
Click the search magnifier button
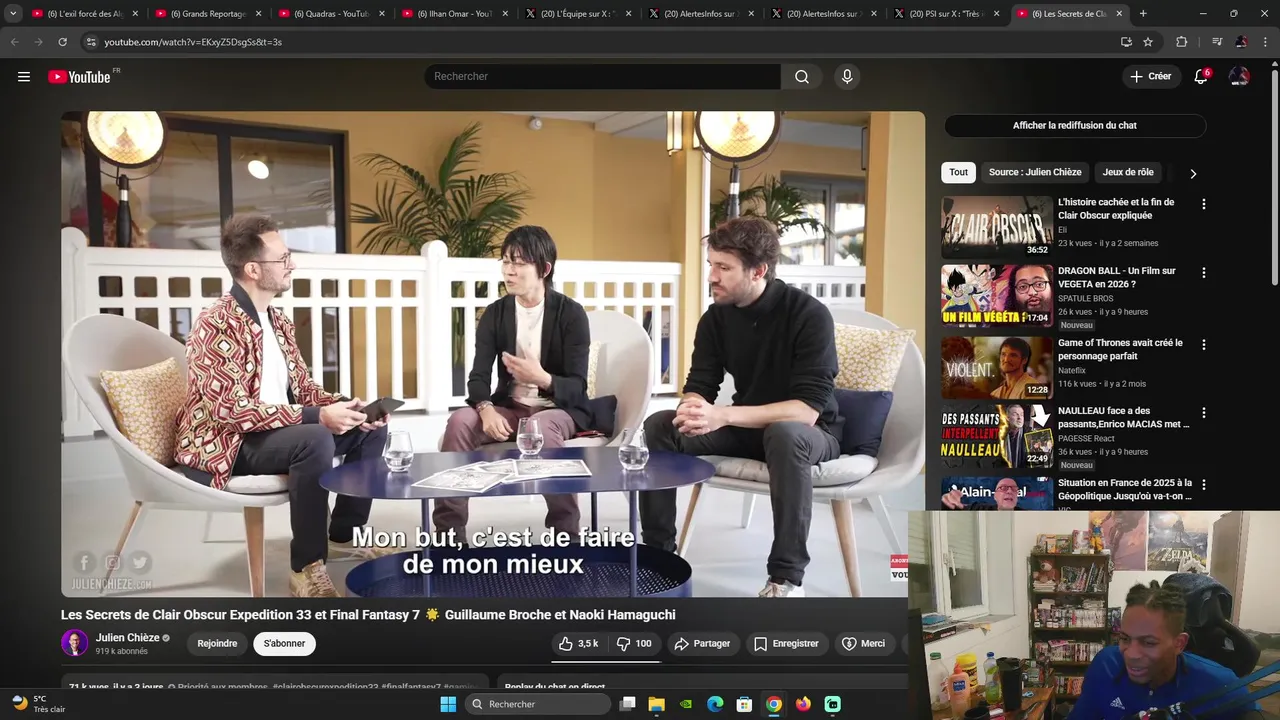tap(802, 77)
